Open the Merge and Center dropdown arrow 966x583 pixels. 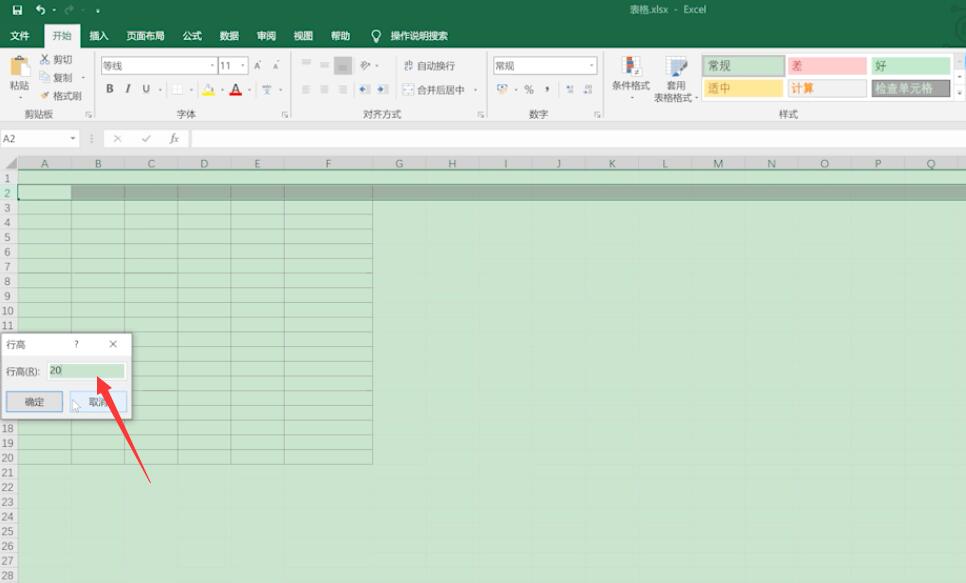476,90
